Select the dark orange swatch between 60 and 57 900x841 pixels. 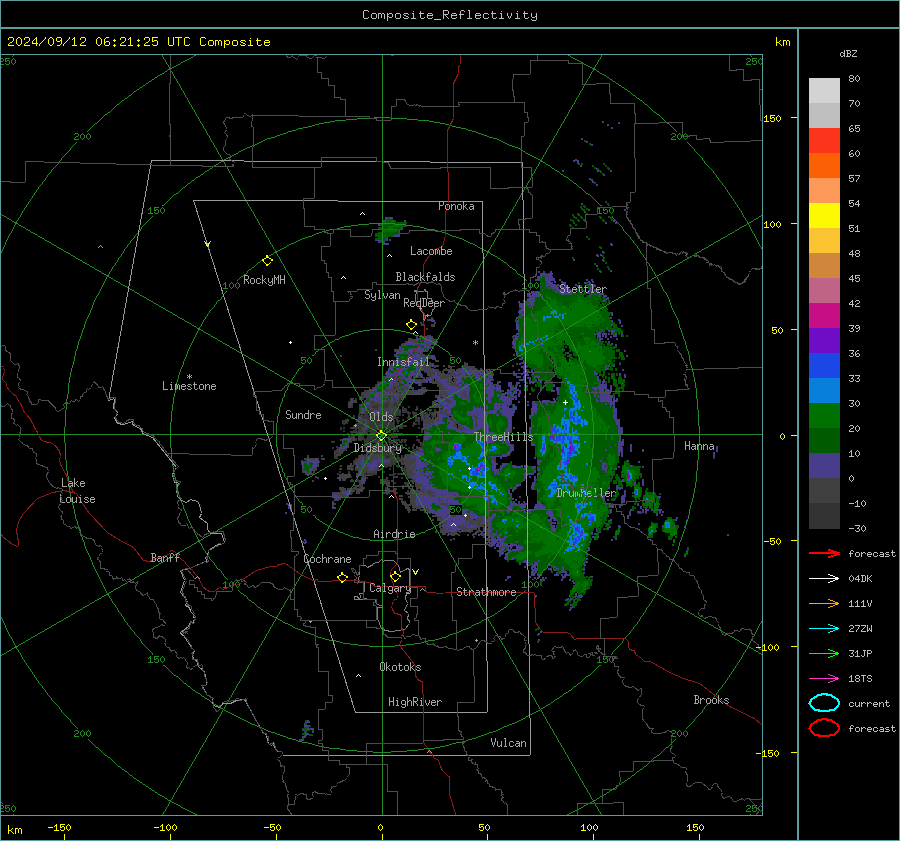(824, 166)
